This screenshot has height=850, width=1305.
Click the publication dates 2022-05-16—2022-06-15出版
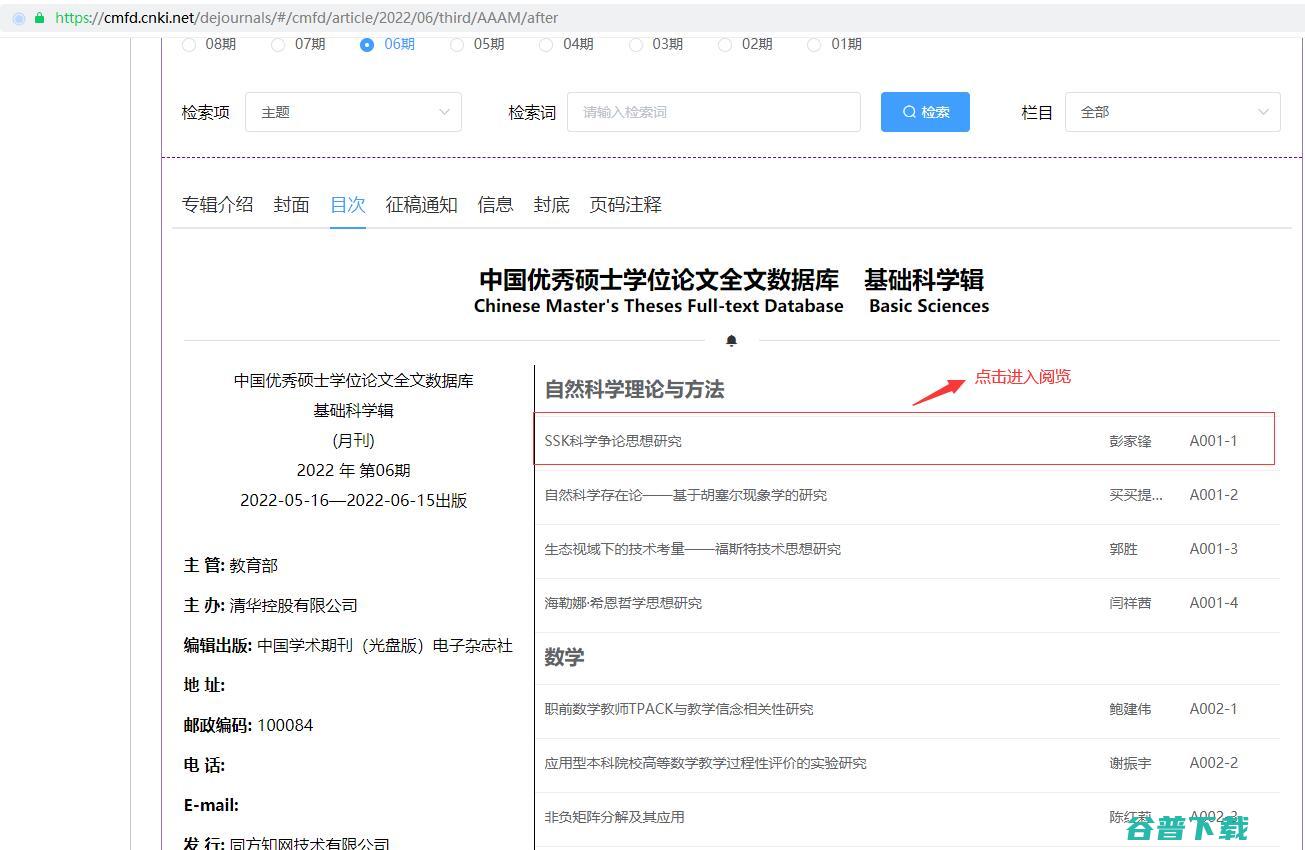coord(353,500)
